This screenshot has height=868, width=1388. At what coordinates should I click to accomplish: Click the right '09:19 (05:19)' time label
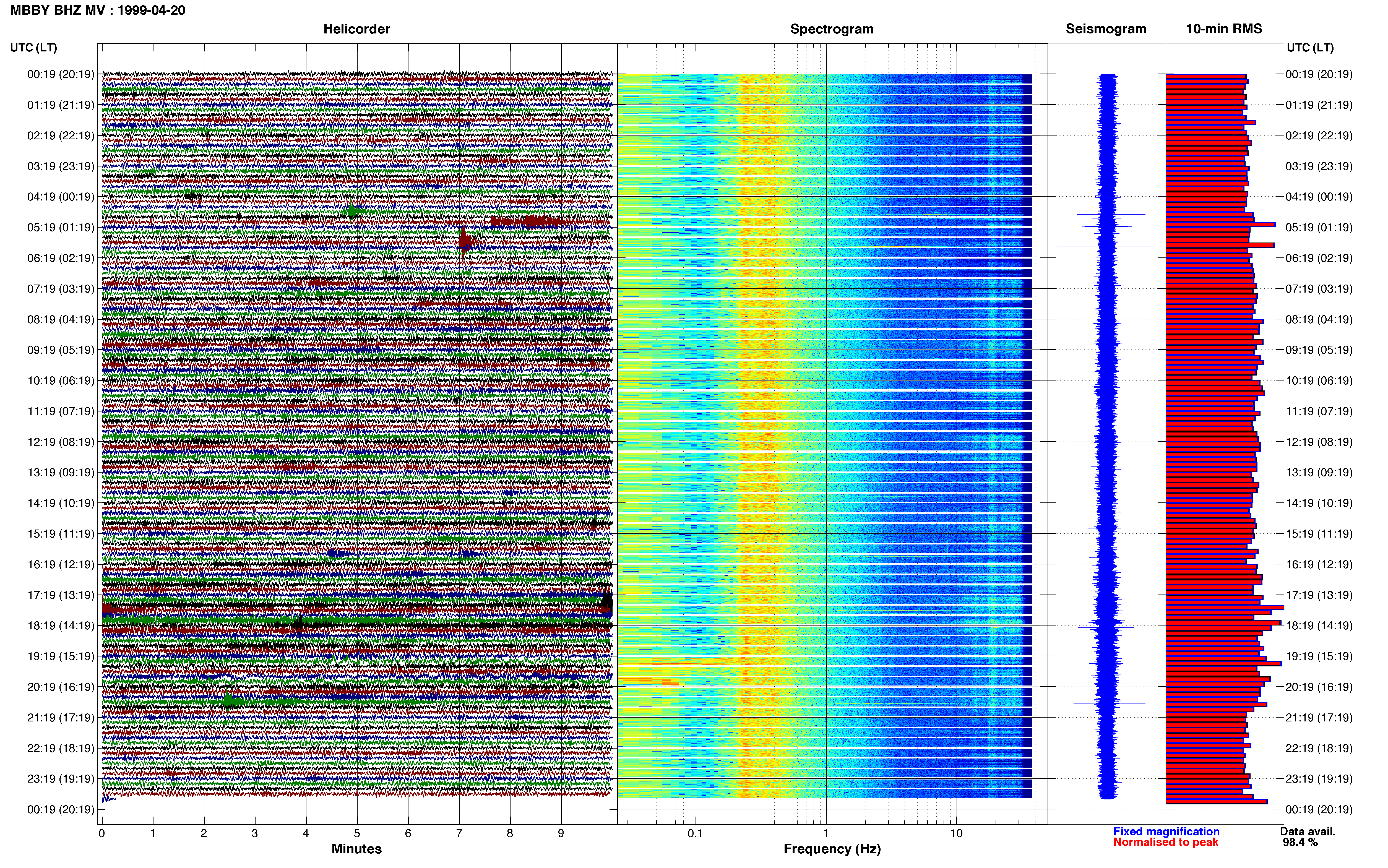point(1319,350)
